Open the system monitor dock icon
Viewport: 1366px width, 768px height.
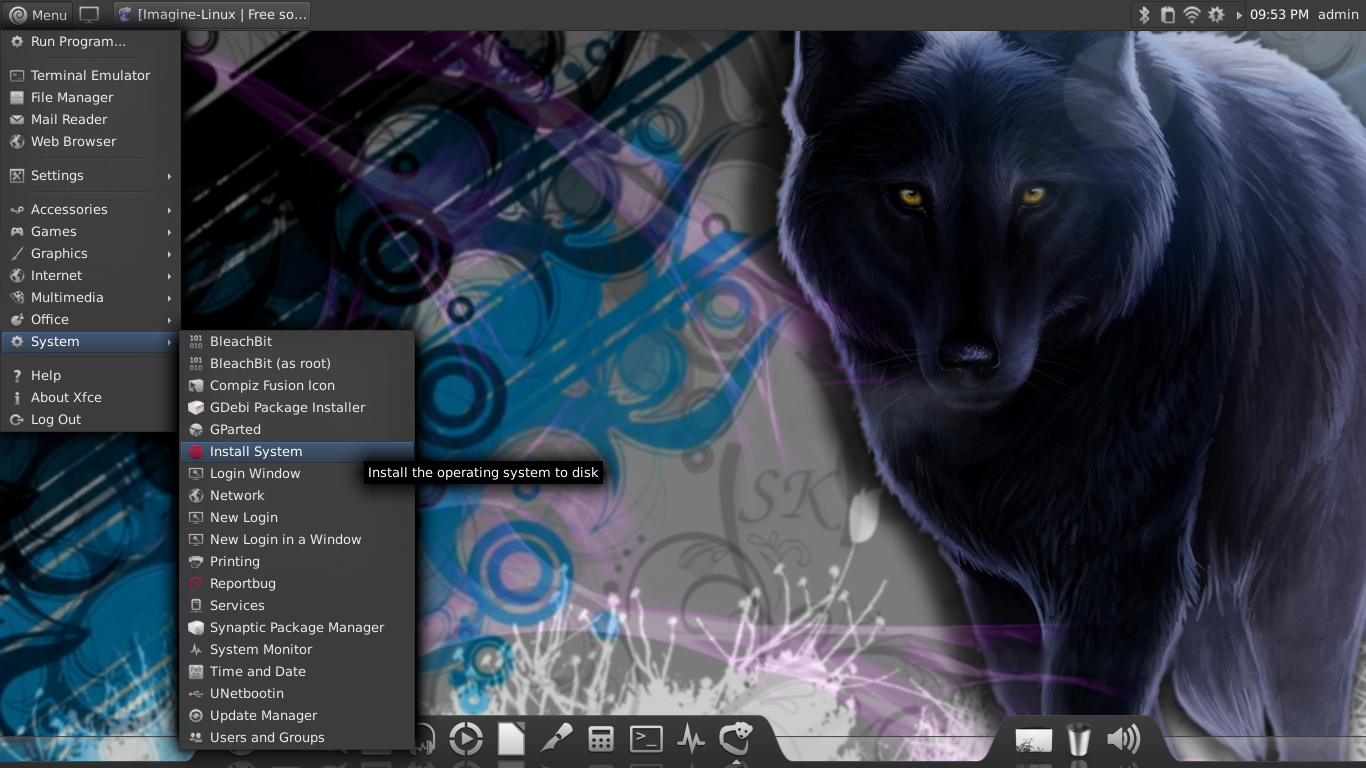tap(691, 739)
